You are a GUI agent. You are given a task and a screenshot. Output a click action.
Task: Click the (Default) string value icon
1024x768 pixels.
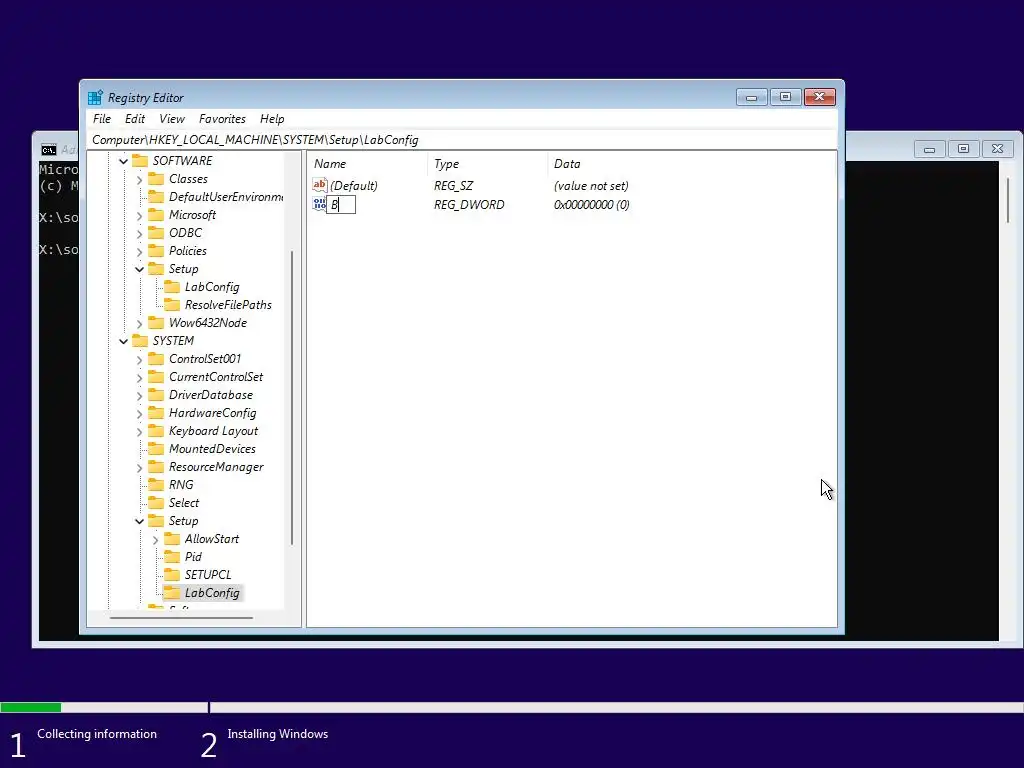tap(319, 185)
